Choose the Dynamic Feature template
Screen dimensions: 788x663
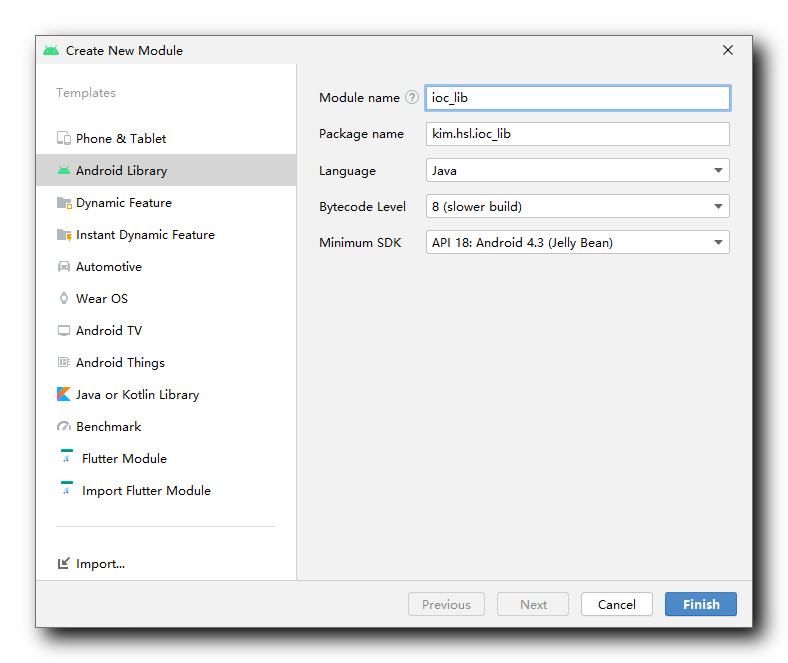pos(166,203)
